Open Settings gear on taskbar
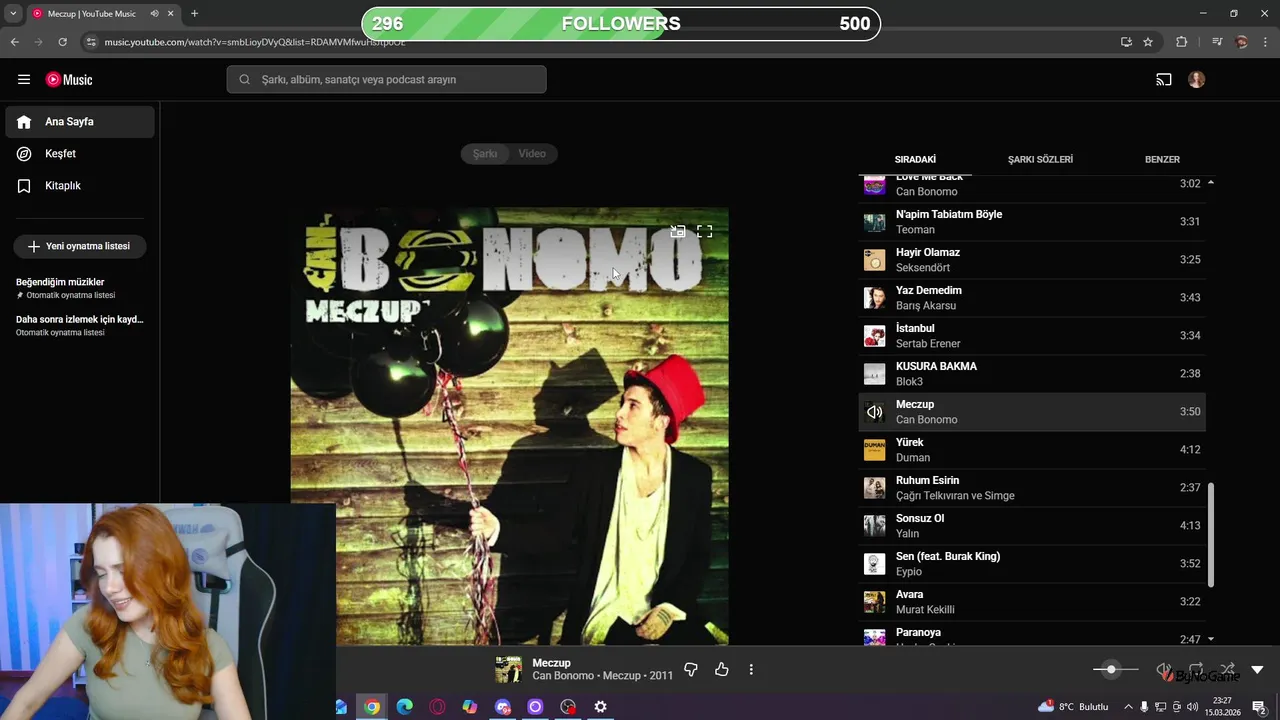Screen dimensions: 1280x720 600,707
